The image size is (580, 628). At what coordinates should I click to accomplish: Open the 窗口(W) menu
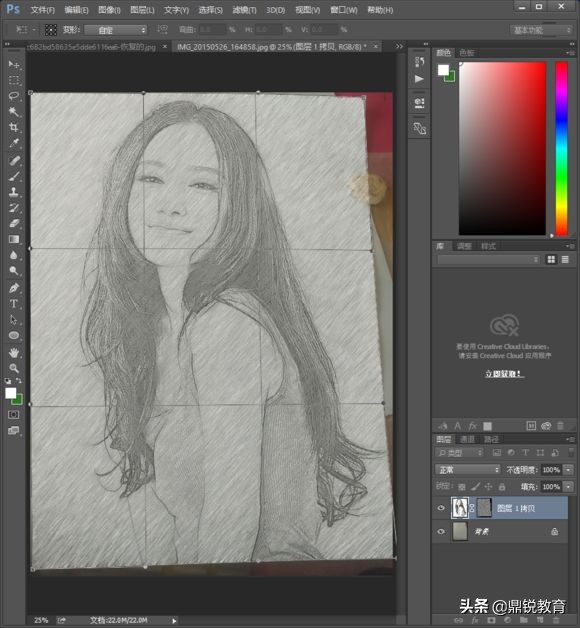click(x=344, y=10)
